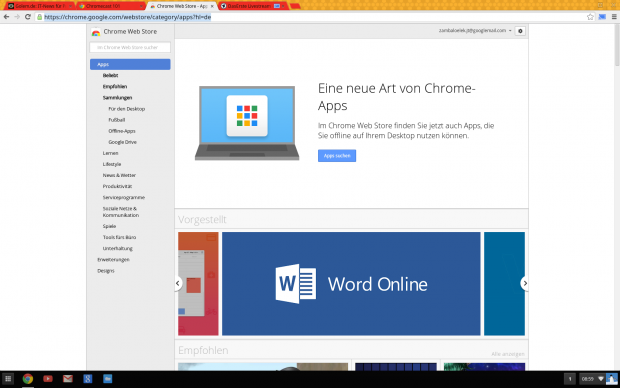Open the app launcher grid in shelf

coord(8,379)
